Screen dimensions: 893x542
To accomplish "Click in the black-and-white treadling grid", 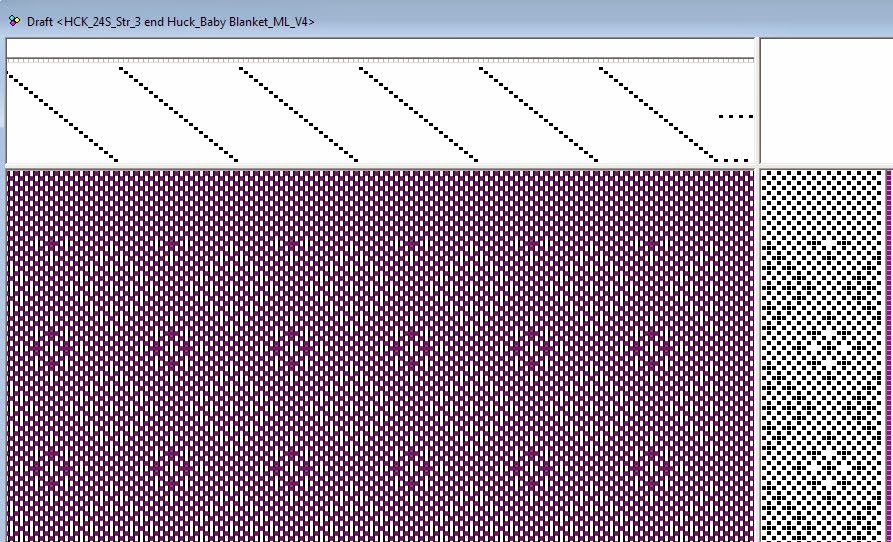I will point(823,356).
